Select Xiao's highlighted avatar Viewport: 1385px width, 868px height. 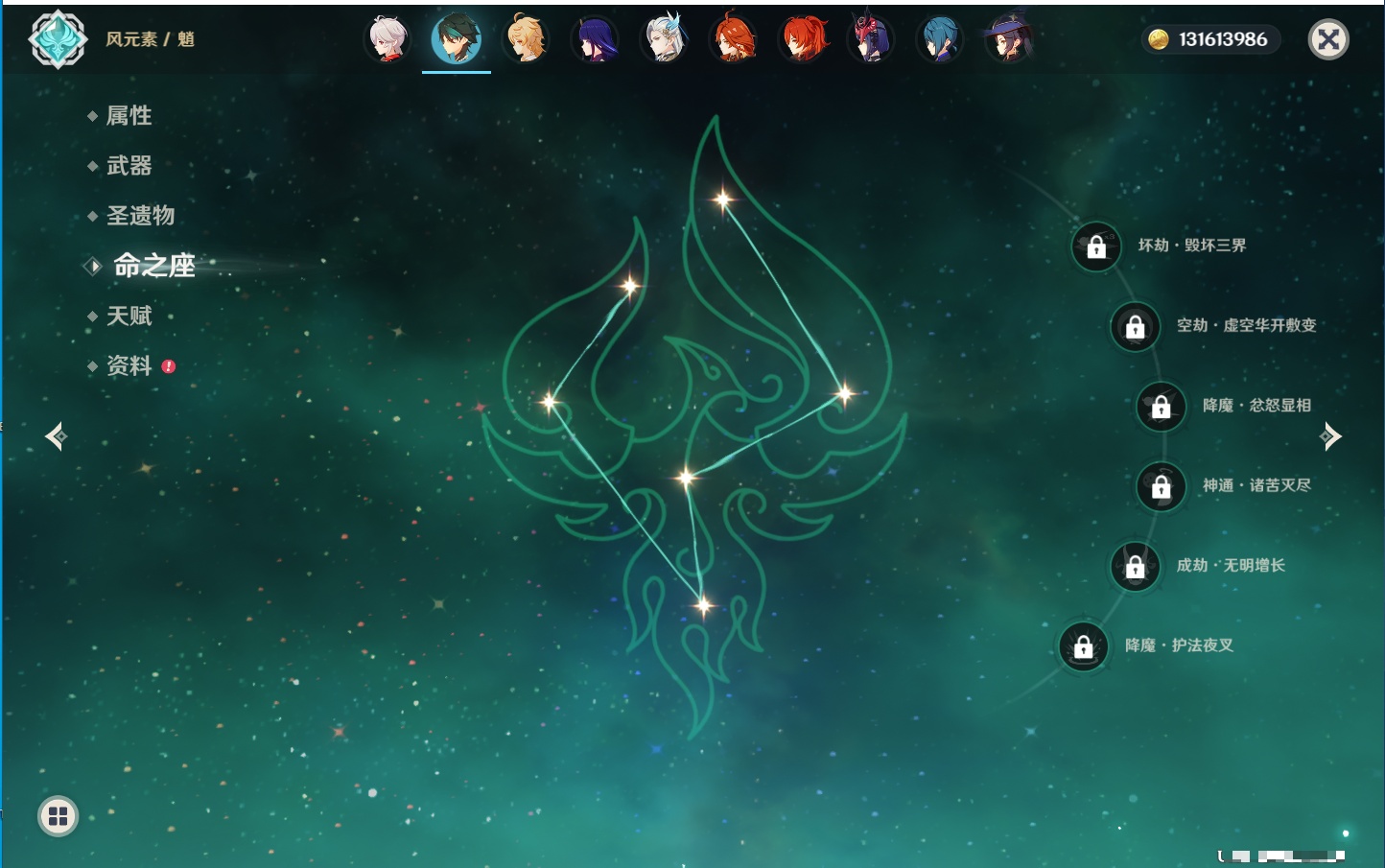point(457,39)
